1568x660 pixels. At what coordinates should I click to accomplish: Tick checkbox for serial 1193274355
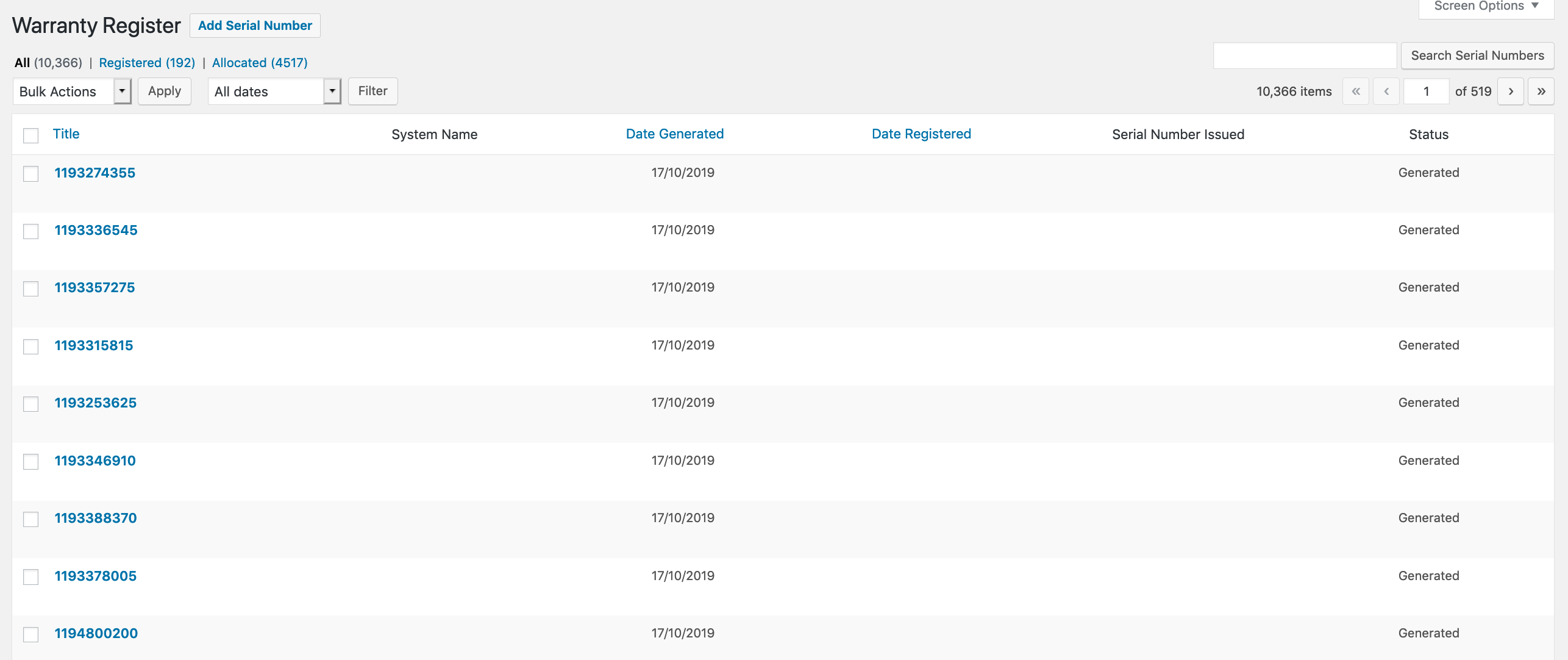[x=30, y=174]
